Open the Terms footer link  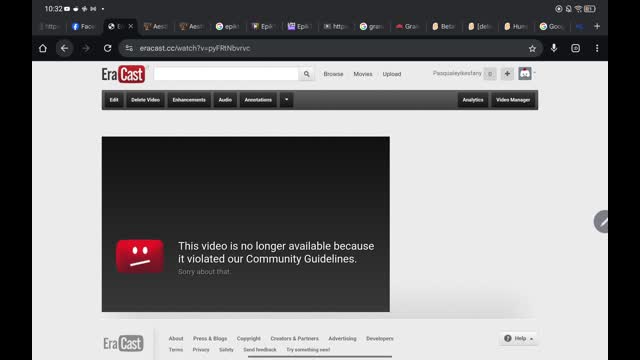pyautogui.click(x=176, y=350)
